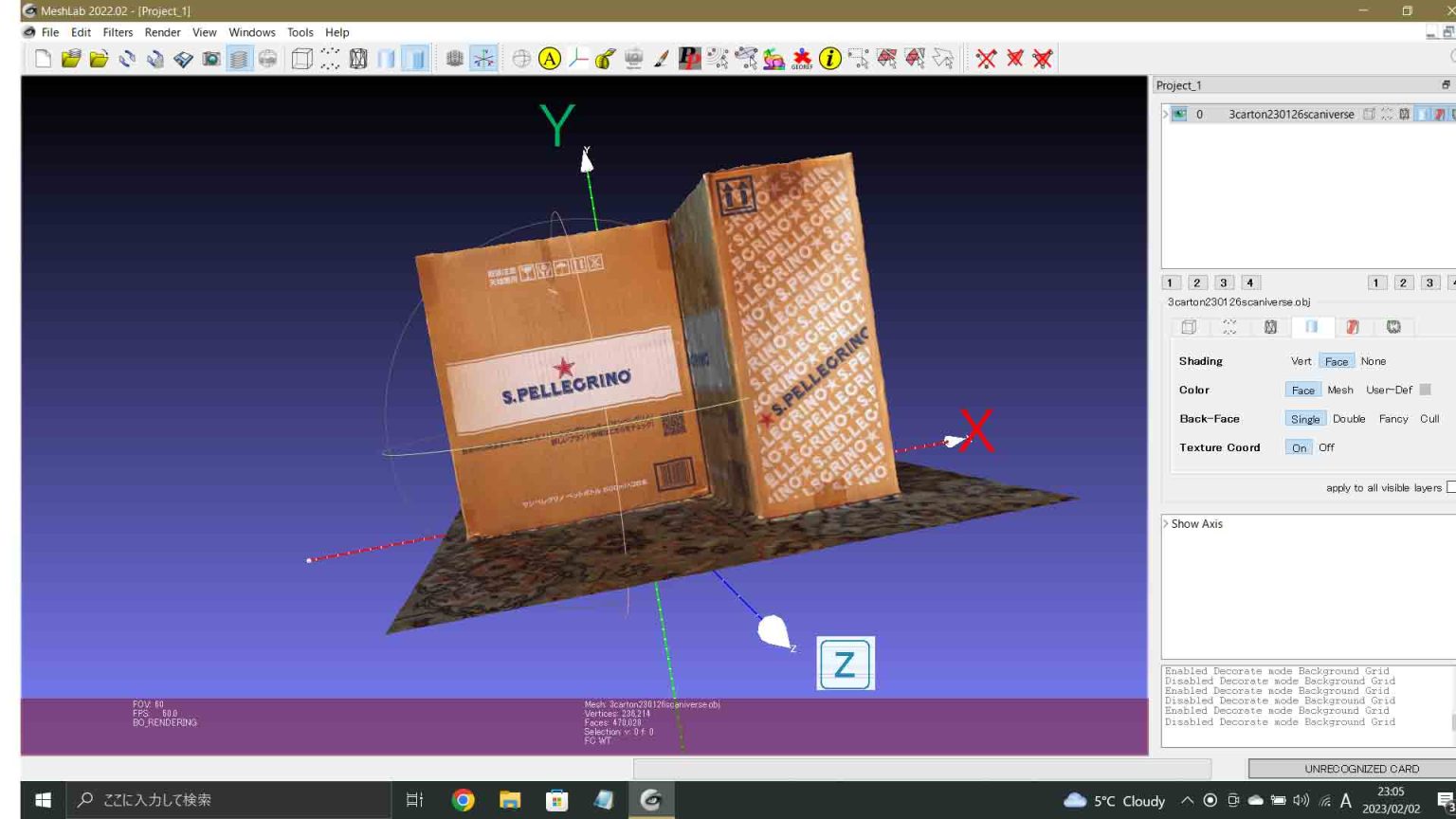
Task: Enable apply to all visible layers
Action: pos(1451,486)
